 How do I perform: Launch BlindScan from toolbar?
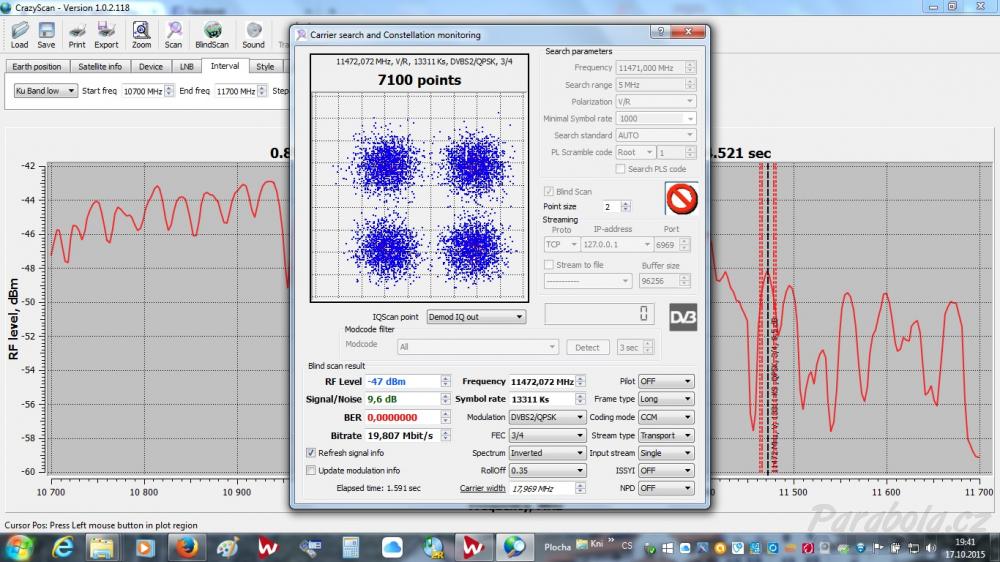coord(212,34)
